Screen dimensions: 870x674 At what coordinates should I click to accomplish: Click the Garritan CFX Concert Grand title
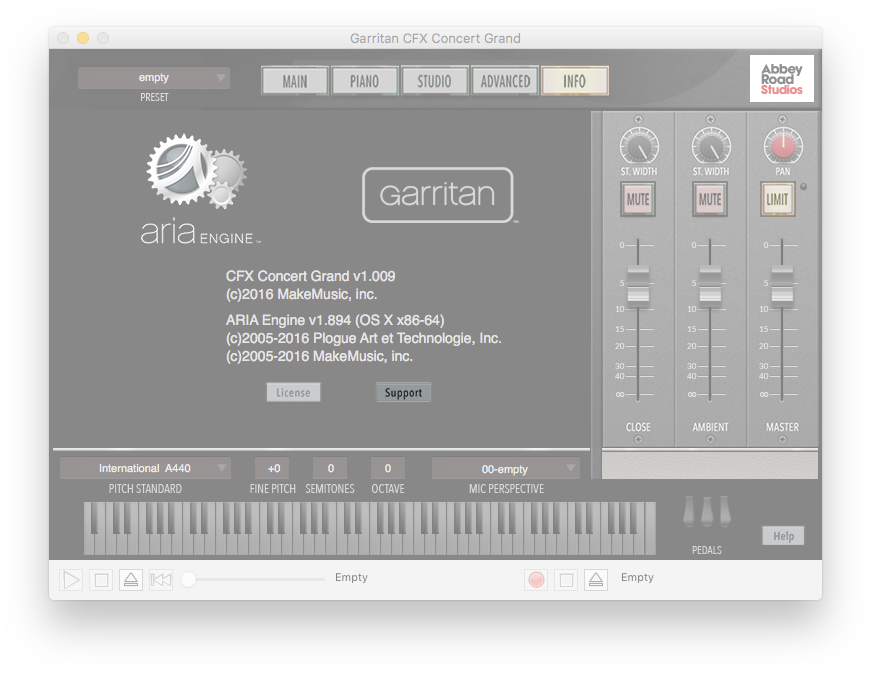pos(435,38)
